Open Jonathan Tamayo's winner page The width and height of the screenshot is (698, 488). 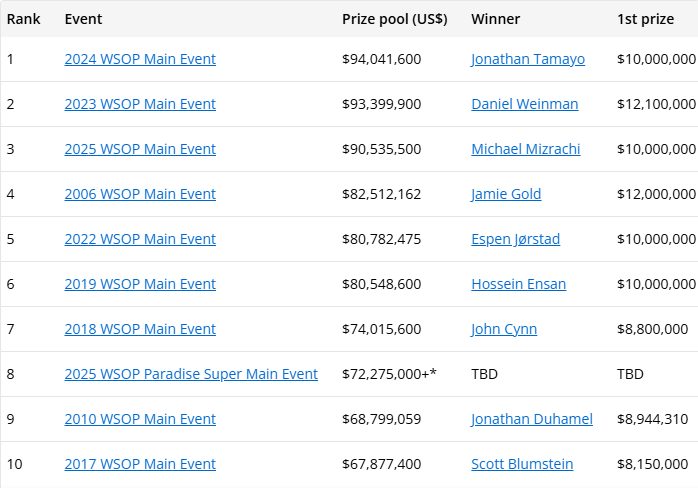(x=528, y=59)
